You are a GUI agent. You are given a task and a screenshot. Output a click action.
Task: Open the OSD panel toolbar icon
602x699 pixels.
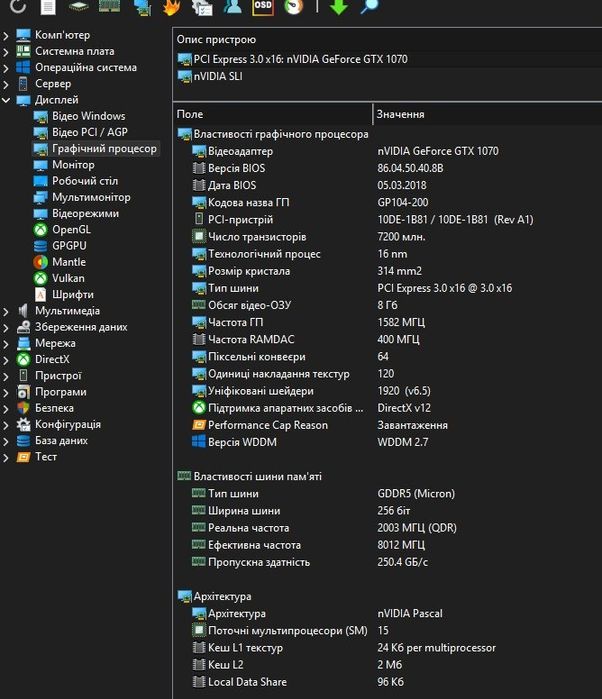[263, 7]
